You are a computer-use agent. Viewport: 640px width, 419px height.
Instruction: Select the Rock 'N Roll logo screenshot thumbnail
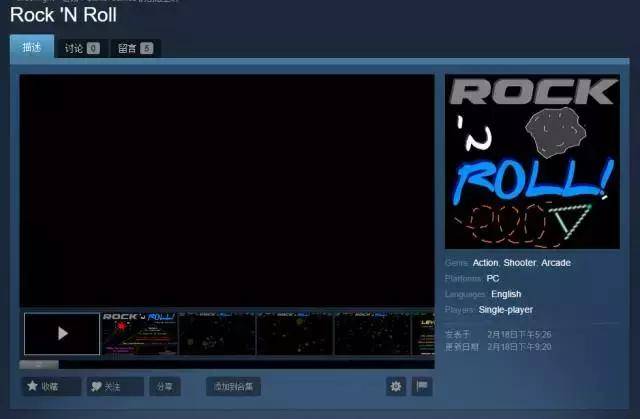[x=139, y=333]
